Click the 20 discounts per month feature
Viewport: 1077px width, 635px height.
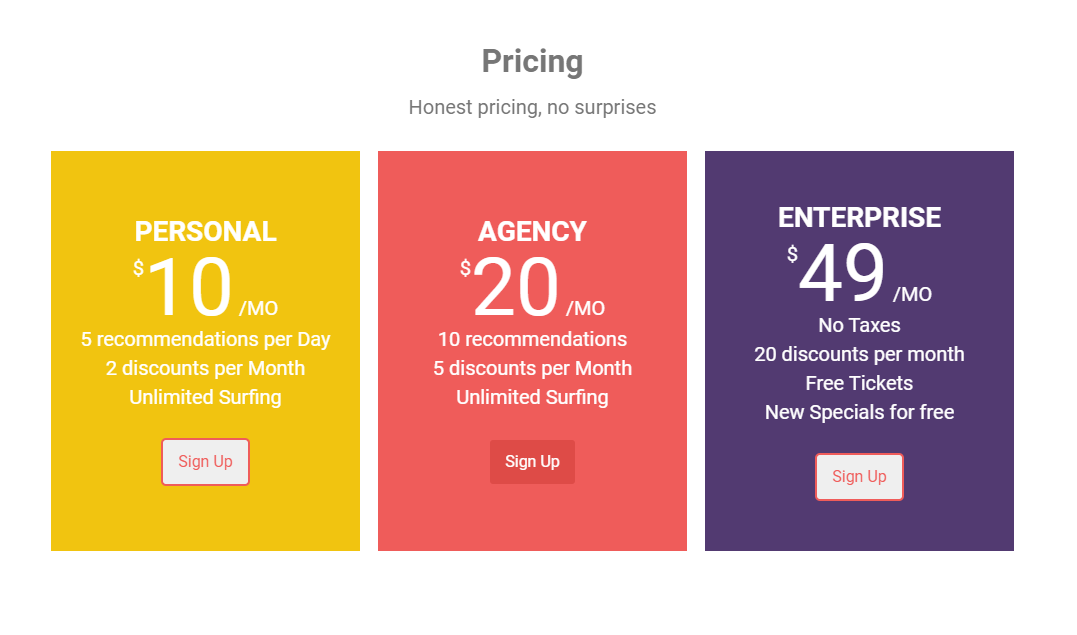[x=859, y=354]
